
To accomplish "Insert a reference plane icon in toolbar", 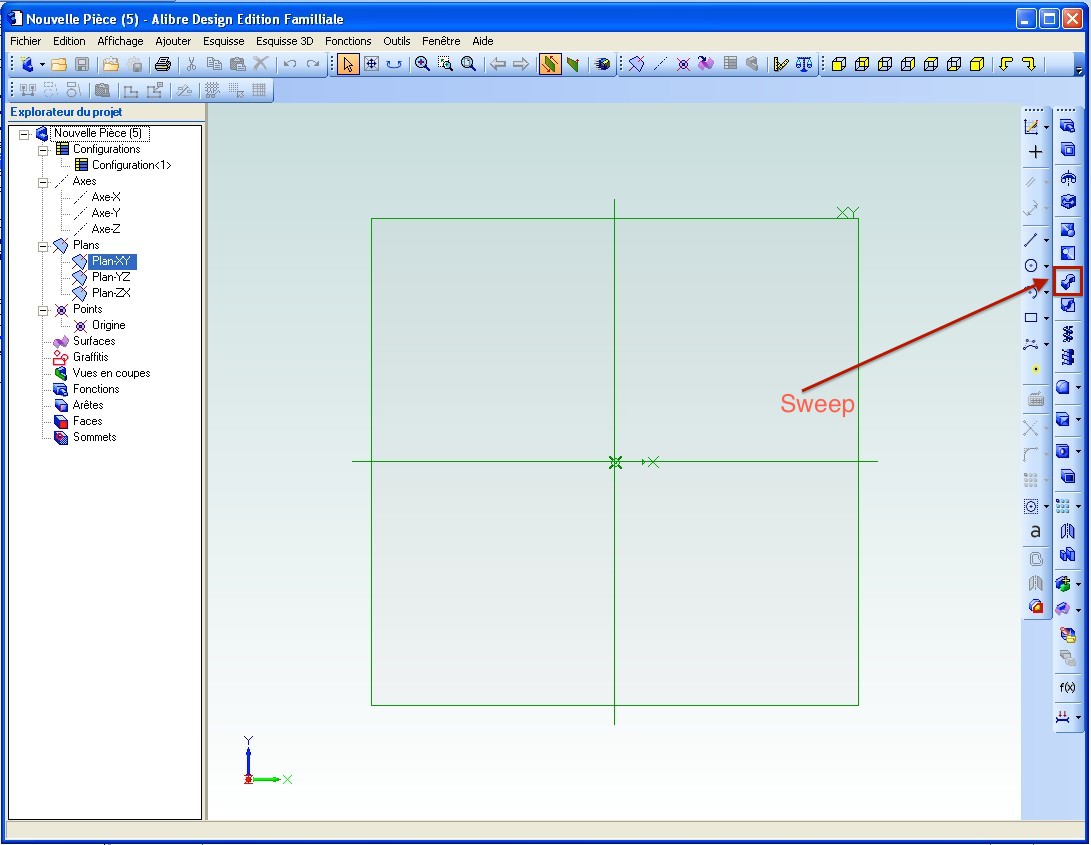I will [637, 64].
